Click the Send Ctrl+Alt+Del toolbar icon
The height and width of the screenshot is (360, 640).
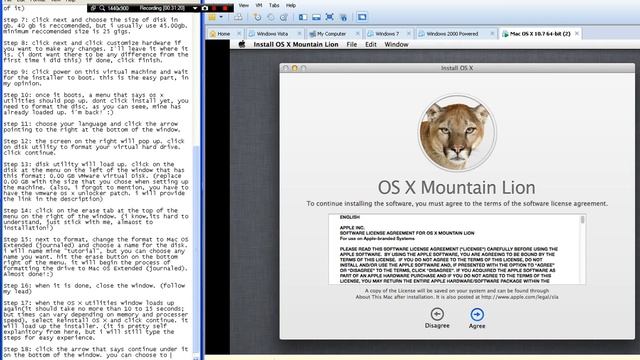(238, 17)
